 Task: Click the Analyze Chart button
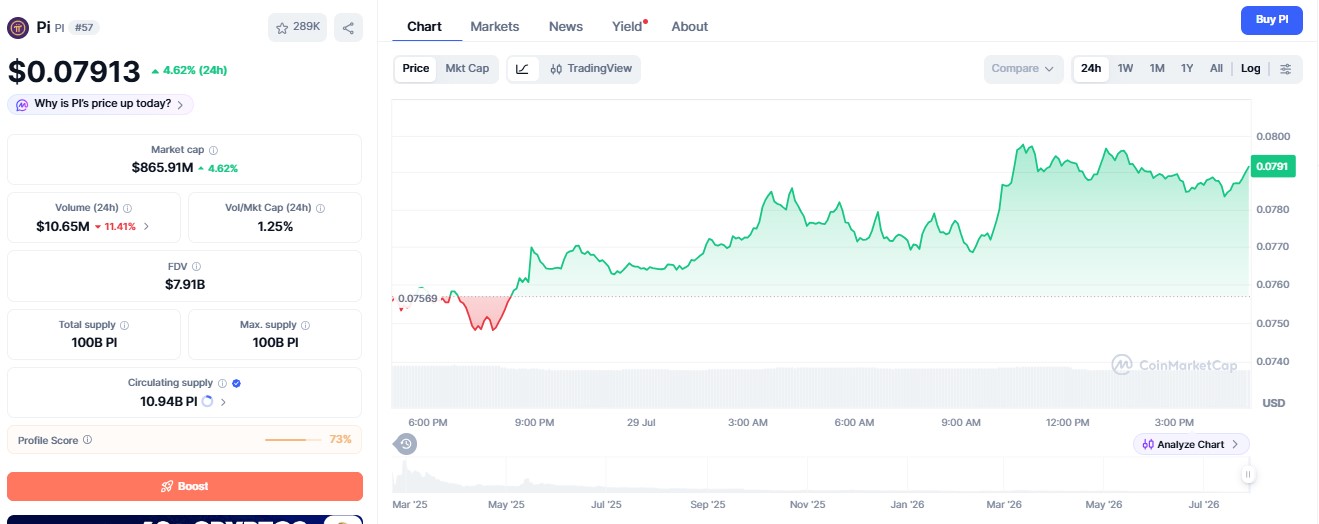(x=1191, y=444)
